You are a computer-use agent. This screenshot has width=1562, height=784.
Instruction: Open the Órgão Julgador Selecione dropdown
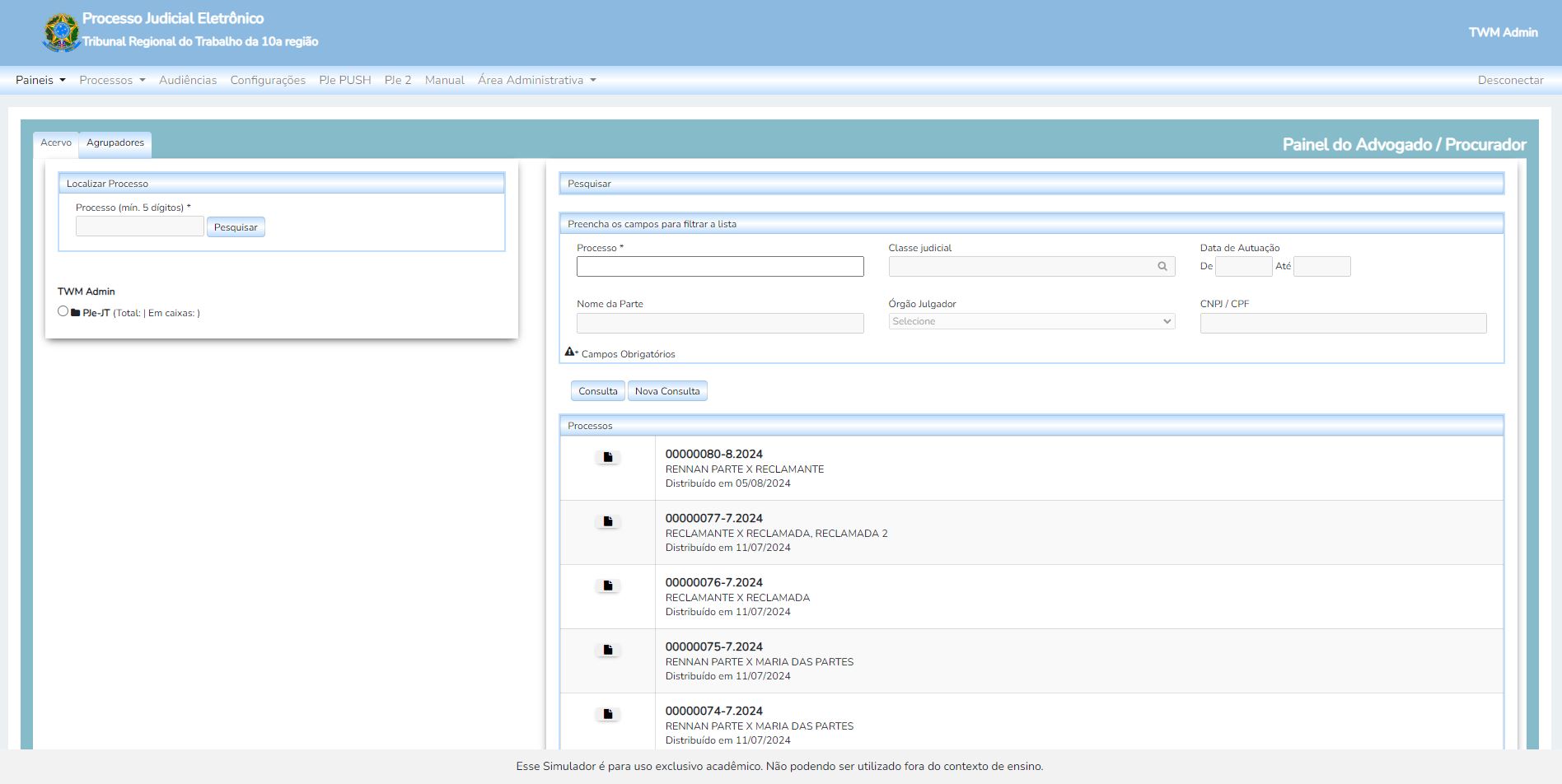point(1031,321)
